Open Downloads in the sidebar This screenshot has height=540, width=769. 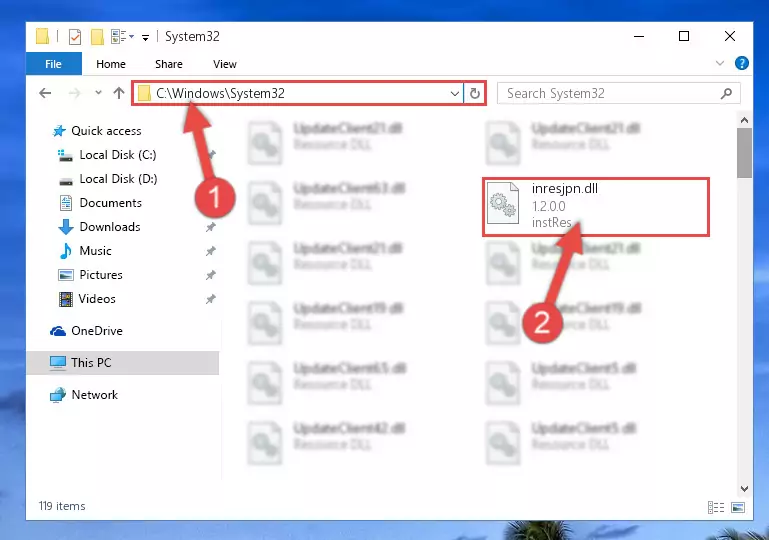coord(110,227)
